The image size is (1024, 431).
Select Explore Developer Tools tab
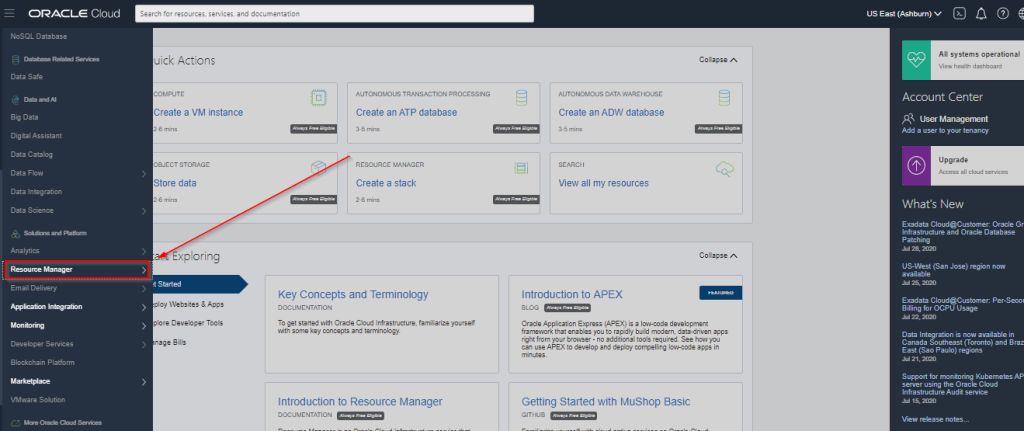click(x=188, y=323)
